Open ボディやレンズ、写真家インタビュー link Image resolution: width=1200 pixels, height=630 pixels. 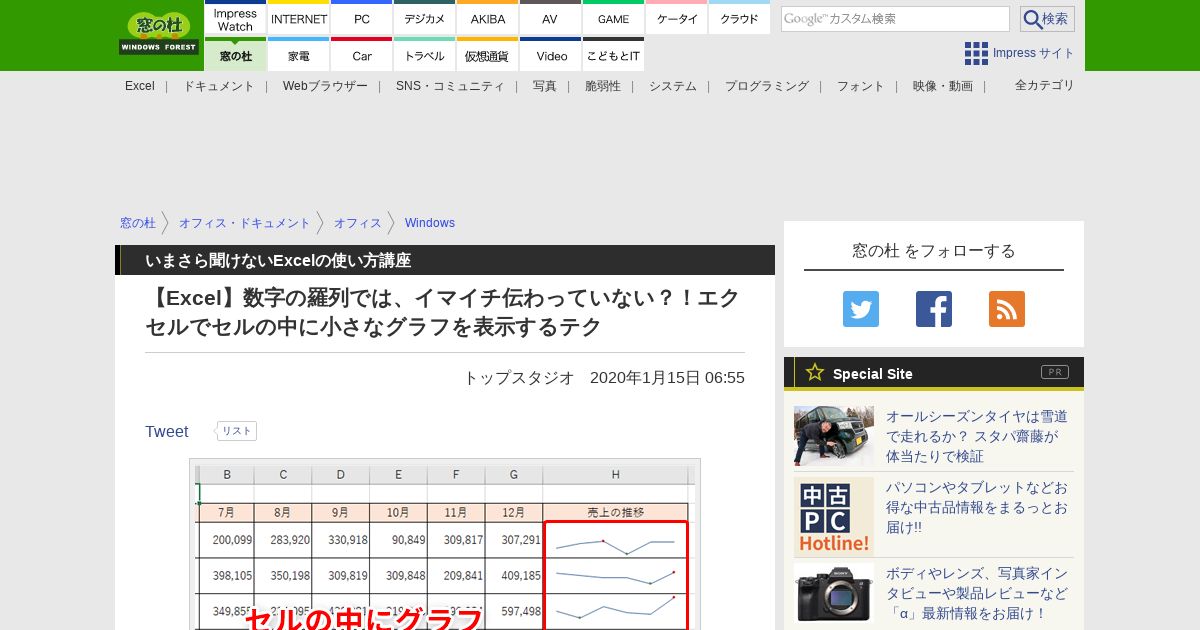977,593
